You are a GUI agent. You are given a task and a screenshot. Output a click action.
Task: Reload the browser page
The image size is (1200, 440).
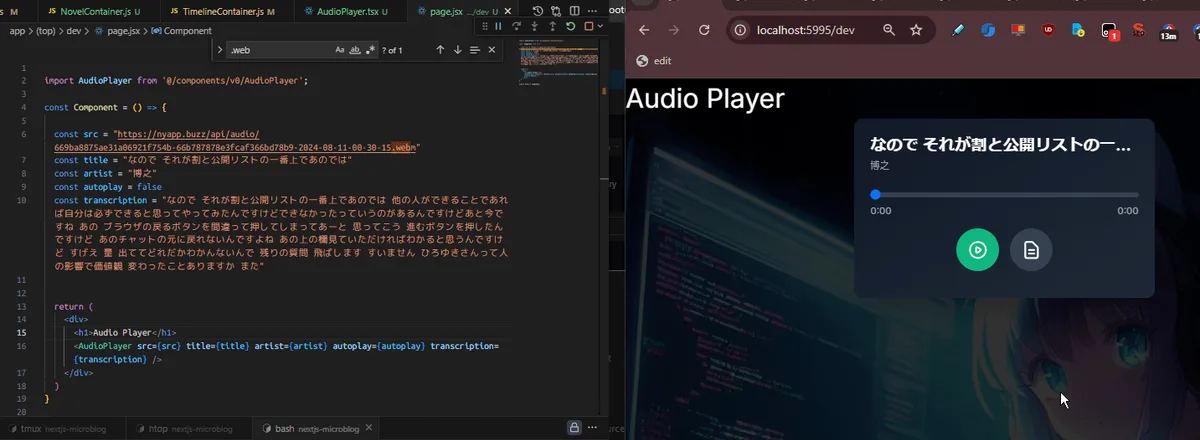(x=704, y=30)
